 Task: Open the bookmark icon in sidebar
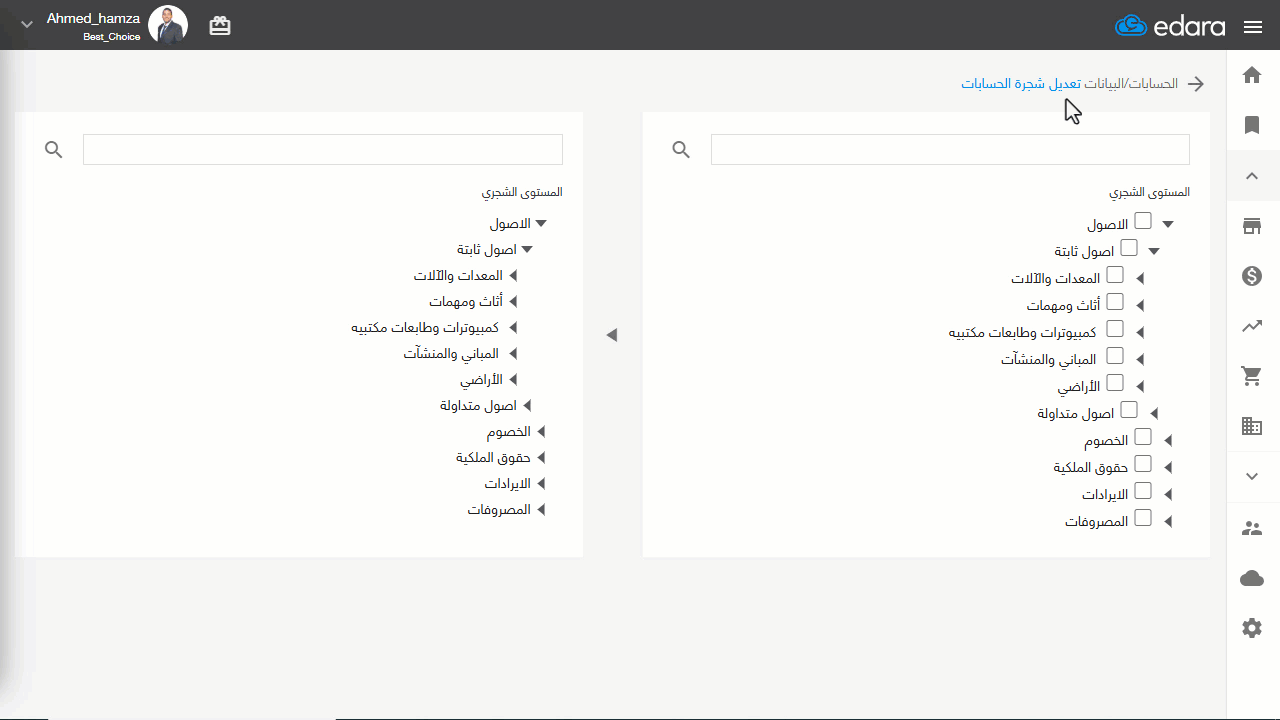[x=1252, y=125]
